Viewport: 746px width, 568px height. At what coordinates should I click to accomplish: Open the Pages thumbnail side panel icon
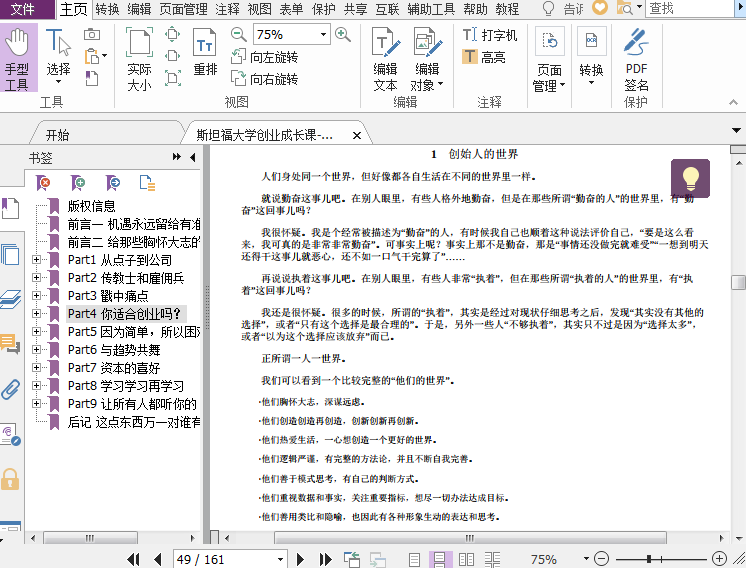tap(10, 255)
